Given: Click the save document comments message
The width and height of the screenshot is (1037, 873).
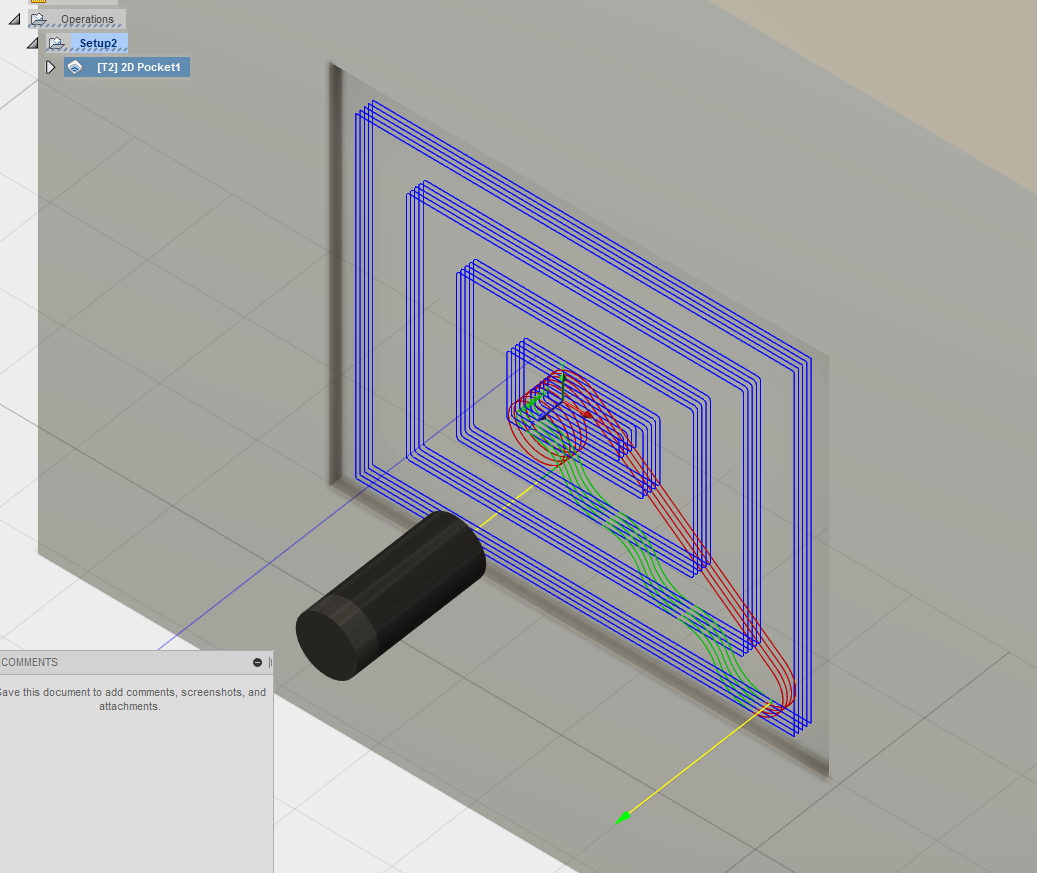Looking at the screenshot, I should point(131,699).
